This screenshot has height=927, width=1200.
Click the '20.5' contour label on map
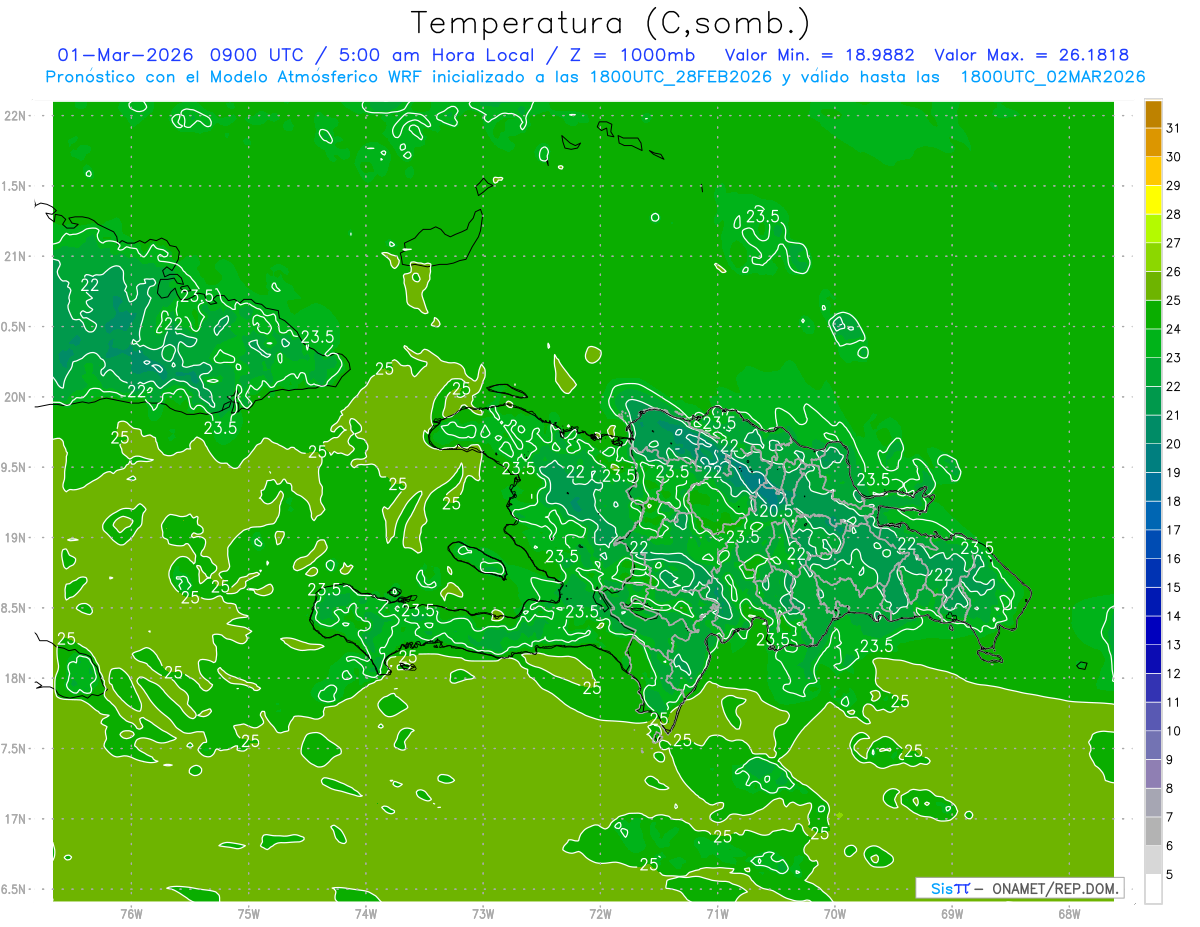tap(776, 510)
